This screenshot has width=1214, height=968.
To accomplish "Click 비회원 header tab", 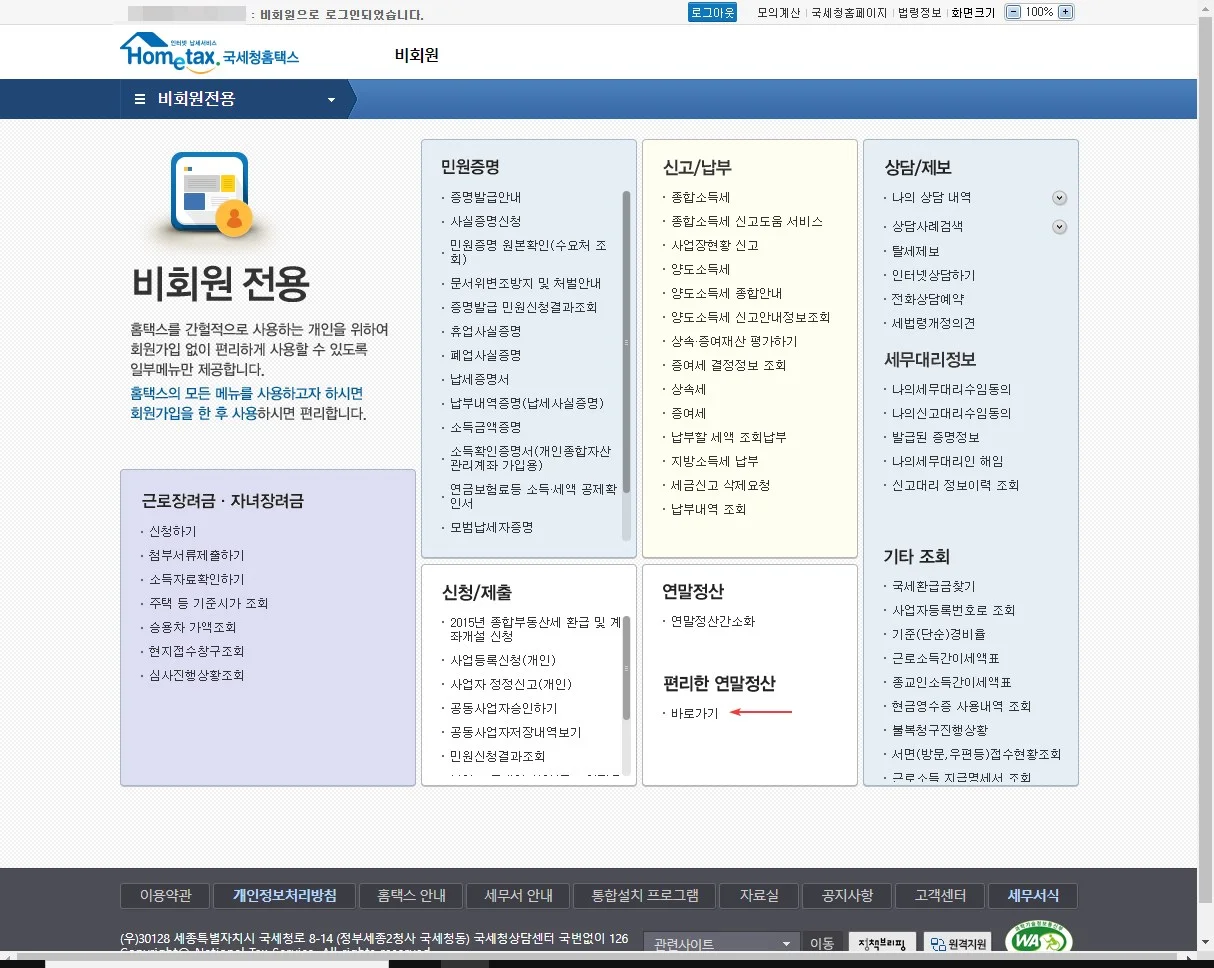I will coord(416,54).
